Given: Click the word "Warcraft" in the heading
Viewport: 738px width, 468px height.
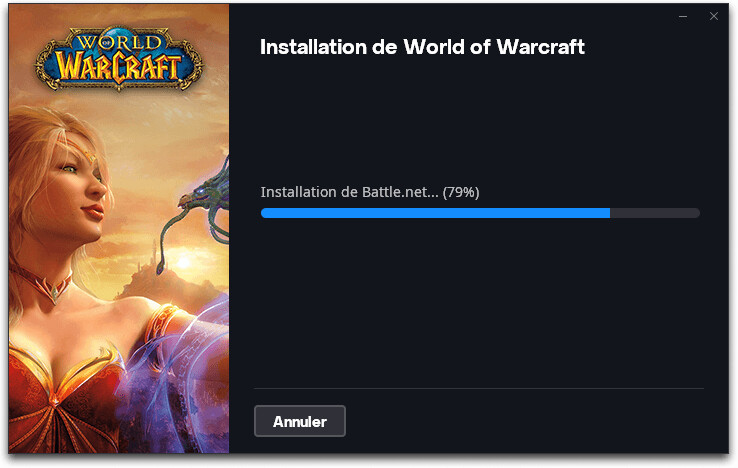Looking at the screenshot, I should point(541,47).
